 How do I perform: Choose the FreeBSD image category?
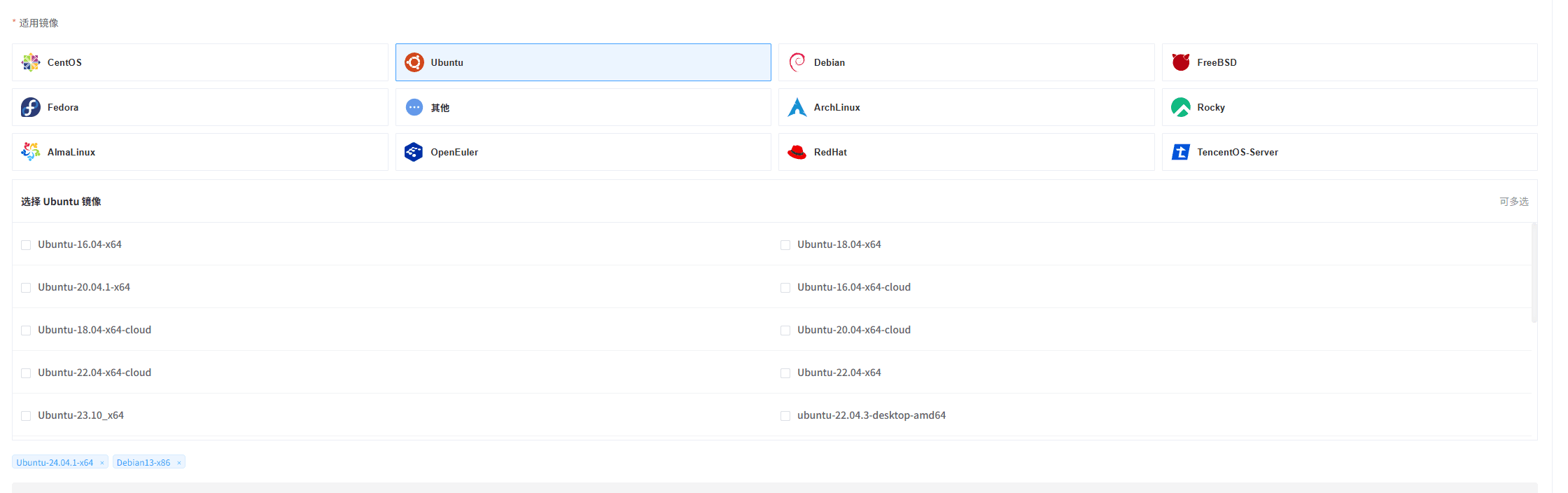[1350, 62]
